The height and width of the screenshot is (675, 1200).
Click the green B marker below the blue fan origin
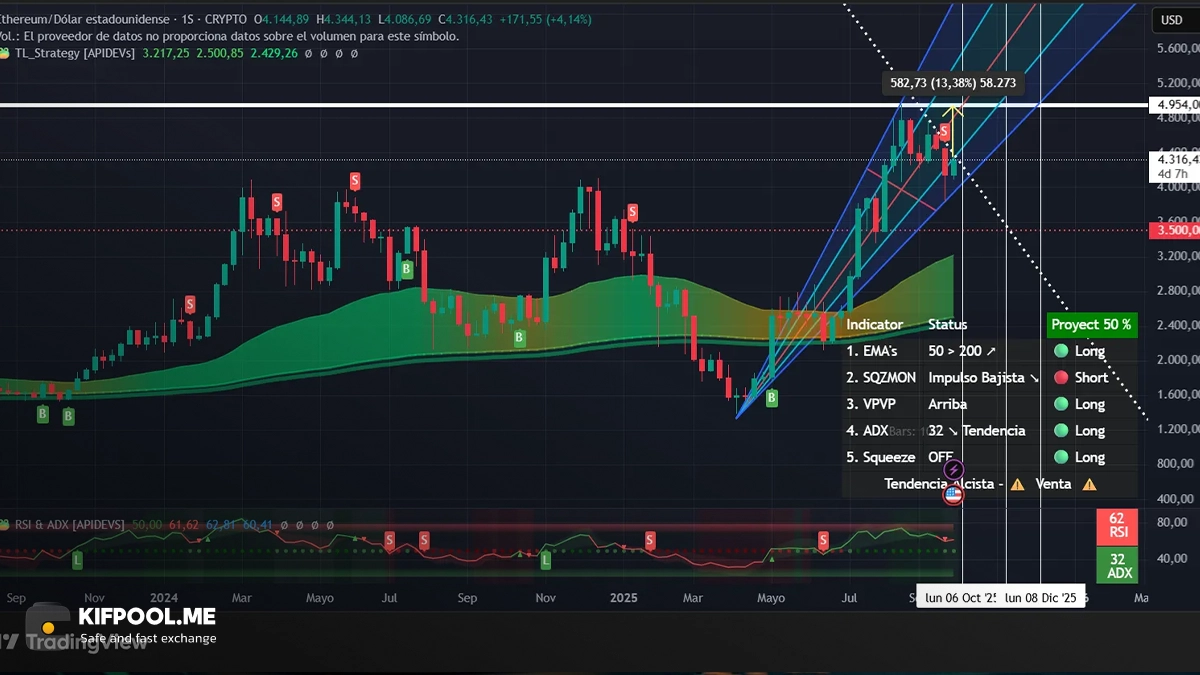pyautogui.click(x=772, y=398)
